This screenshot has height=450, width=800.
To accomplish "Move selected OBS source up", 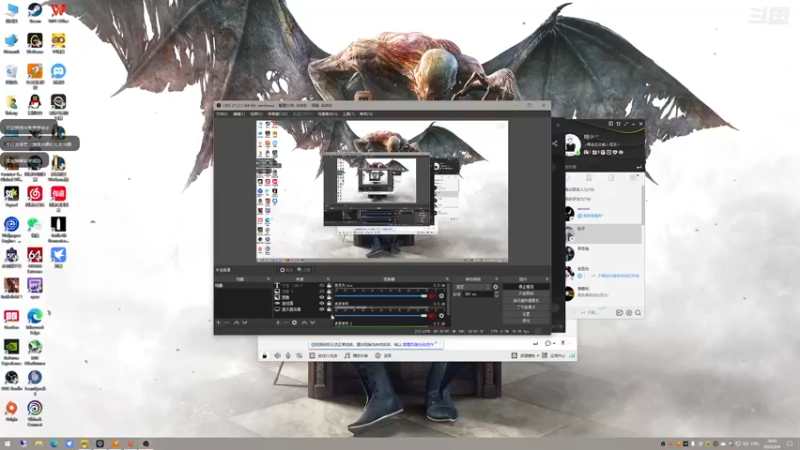I will (x=305, y=322).
